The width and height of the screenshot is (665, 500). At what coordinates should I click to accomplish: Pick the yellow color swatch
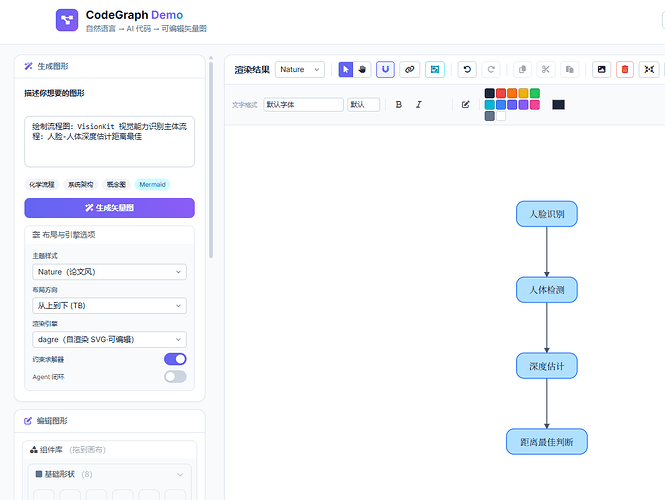tap(523, 93)
